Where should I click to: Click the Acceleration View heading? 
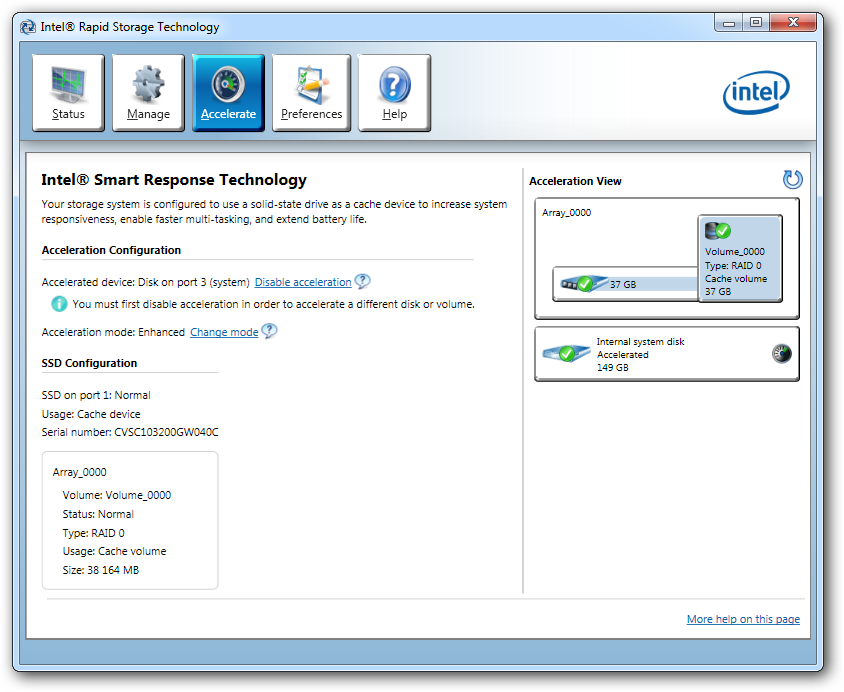pyautogui.click(x=575, y=181)
